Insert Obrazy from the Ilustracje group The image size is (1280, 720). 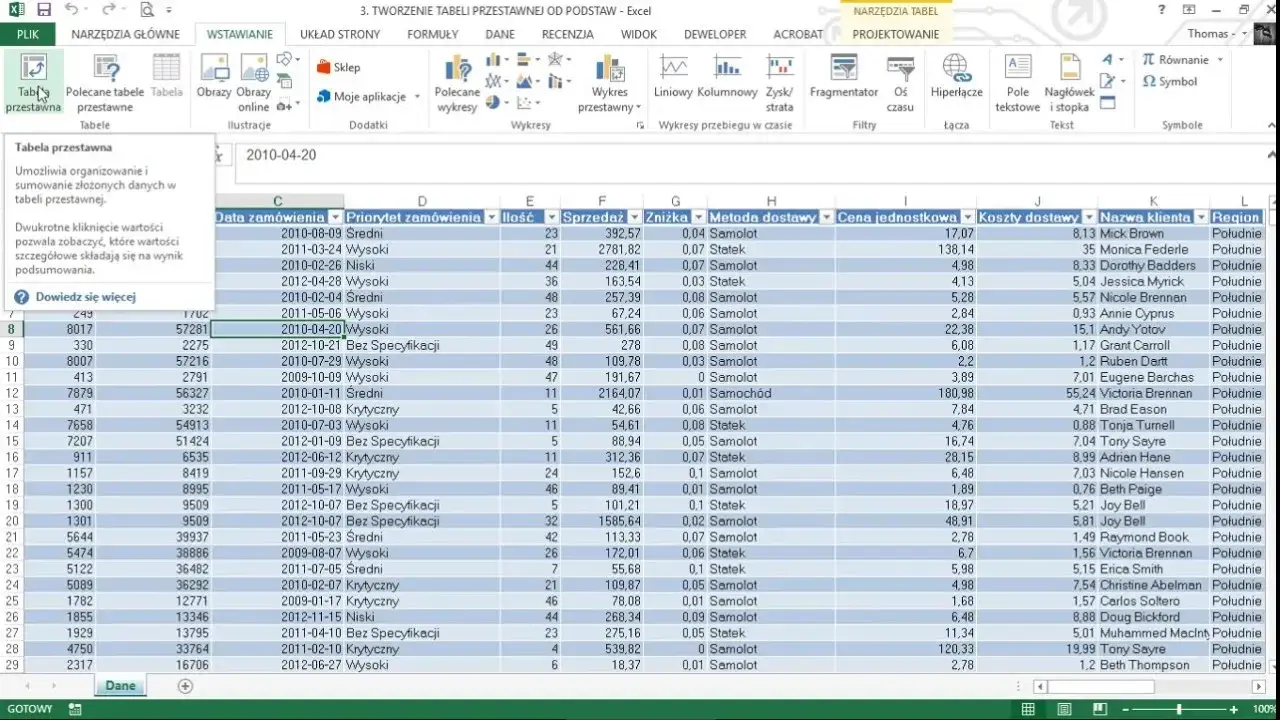click(214, 83)
